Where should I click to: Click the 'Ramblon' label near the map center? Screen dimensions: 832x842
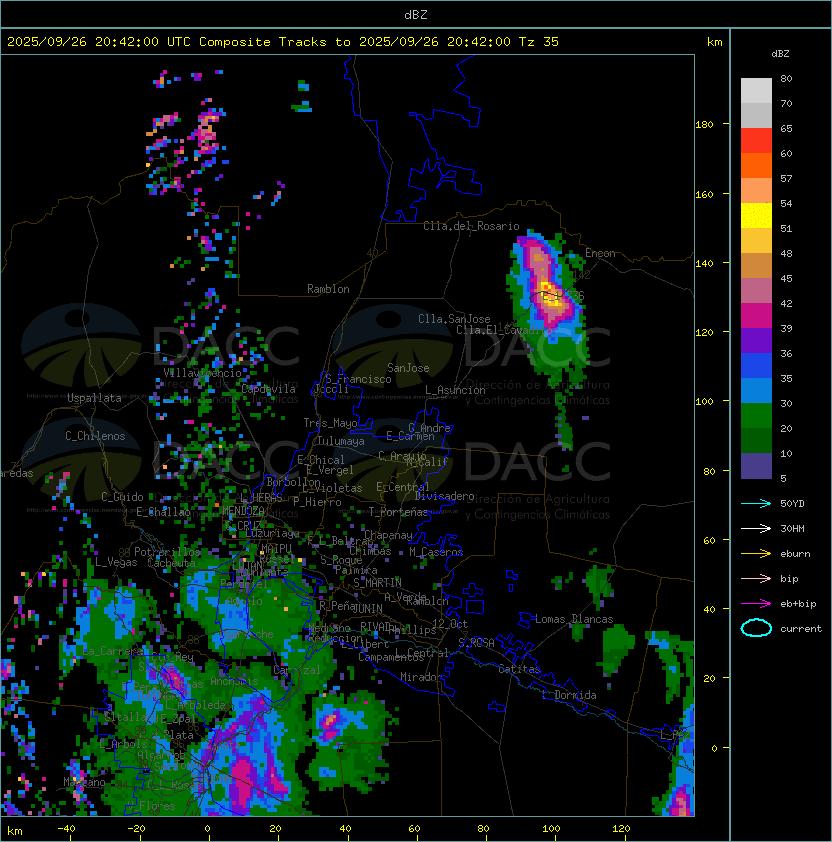coord(328,289)
